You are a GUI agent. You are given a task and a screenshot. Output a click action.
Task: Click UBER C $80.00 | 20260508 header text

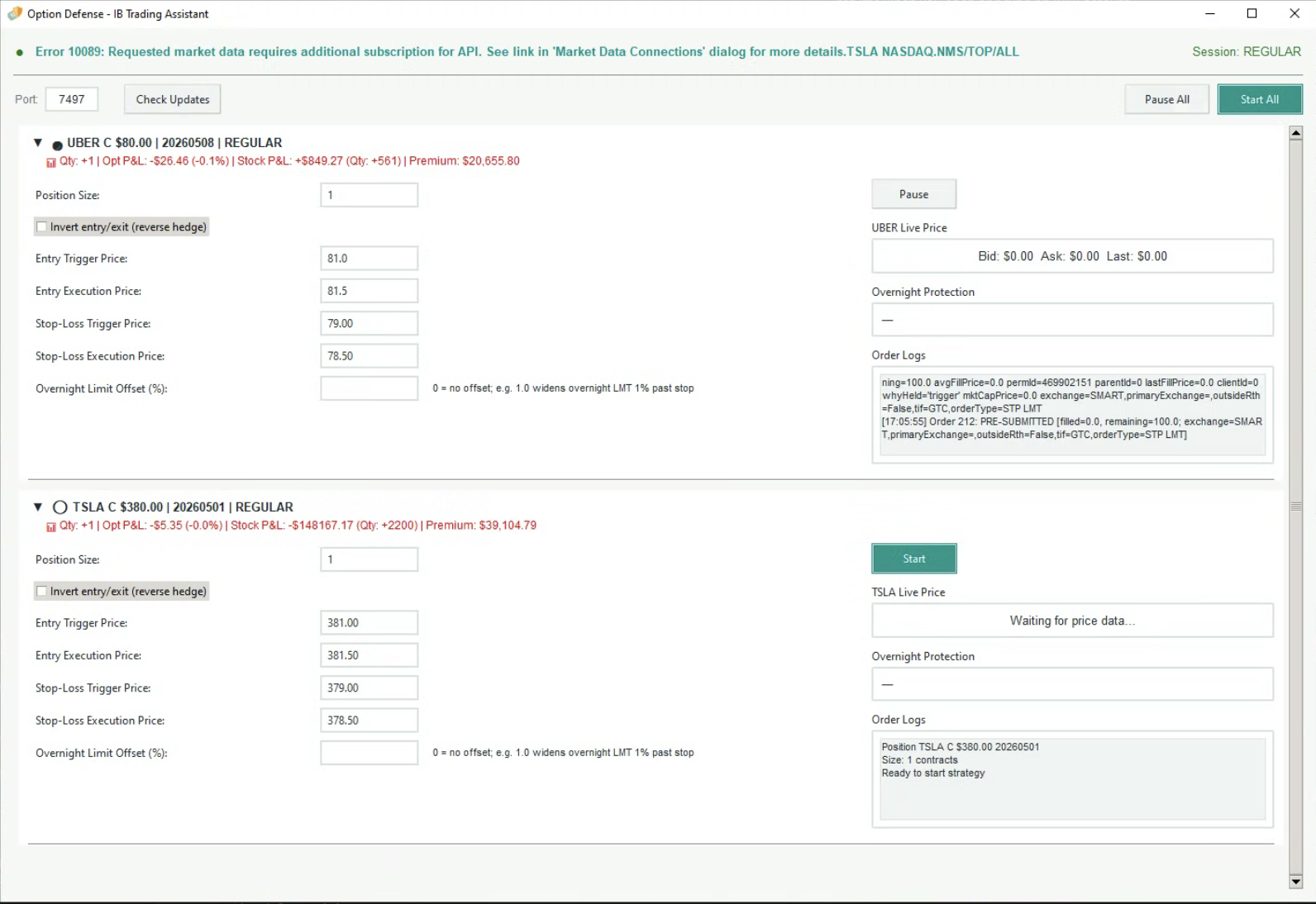click(174, 143)
